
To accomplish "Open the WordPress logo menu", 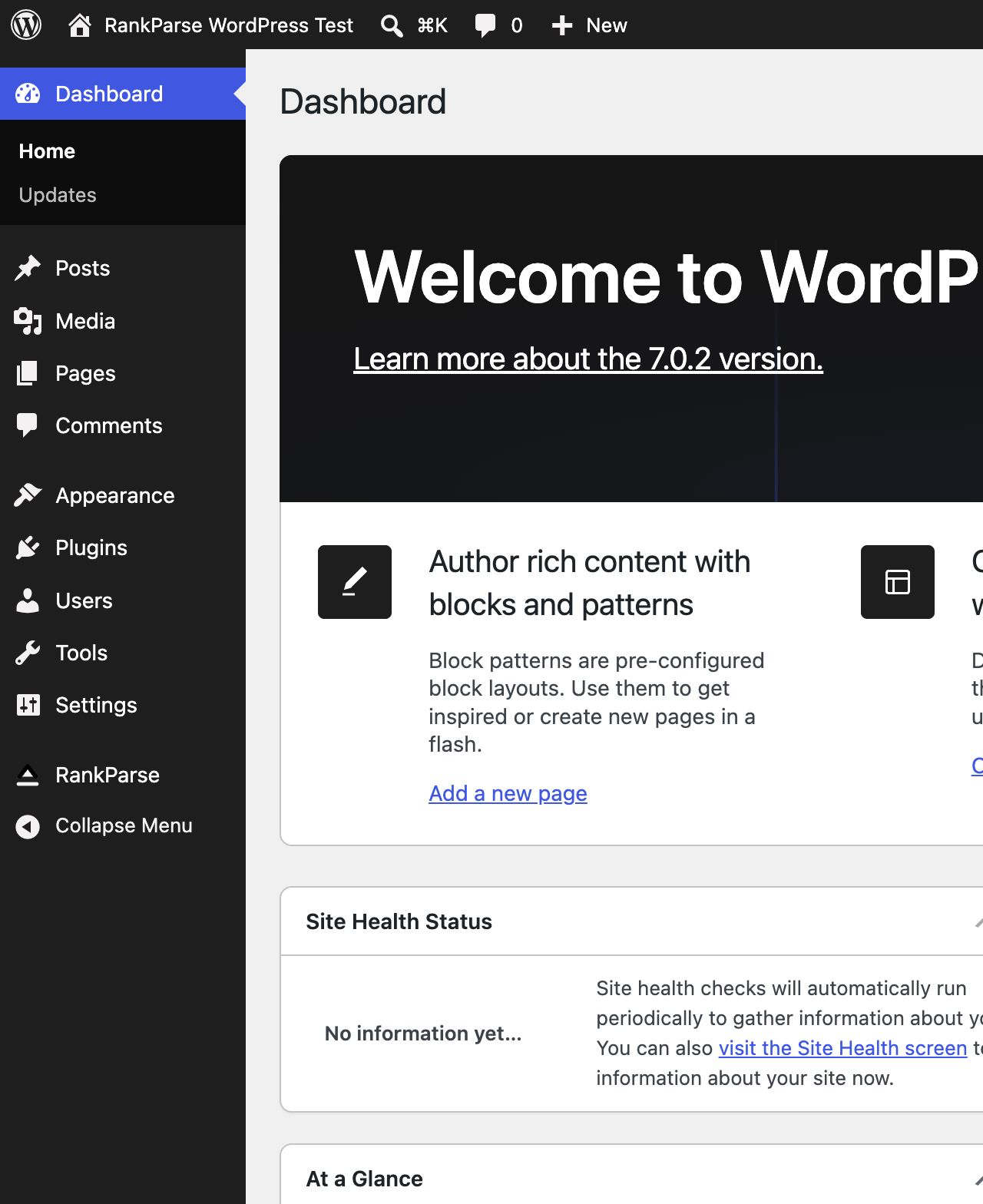I will pos(26,25).
